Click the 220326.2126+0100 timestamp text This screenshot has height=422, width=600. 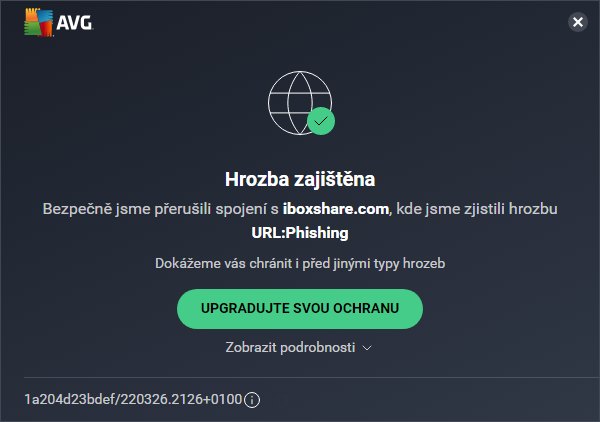[181, 399]
